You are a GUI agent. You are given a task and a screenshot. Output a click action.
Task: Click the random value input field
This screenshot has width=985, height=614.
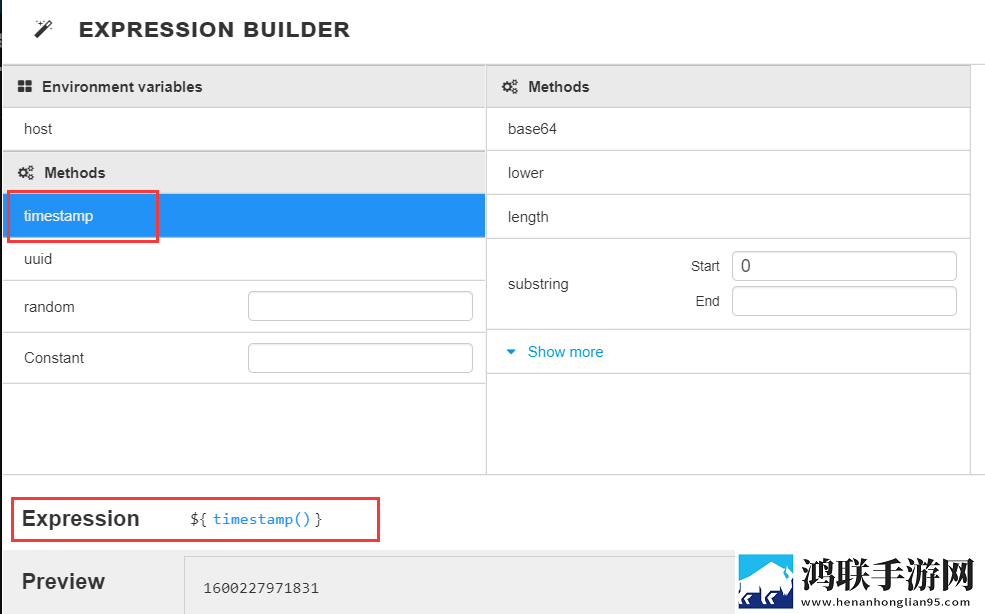360,306
